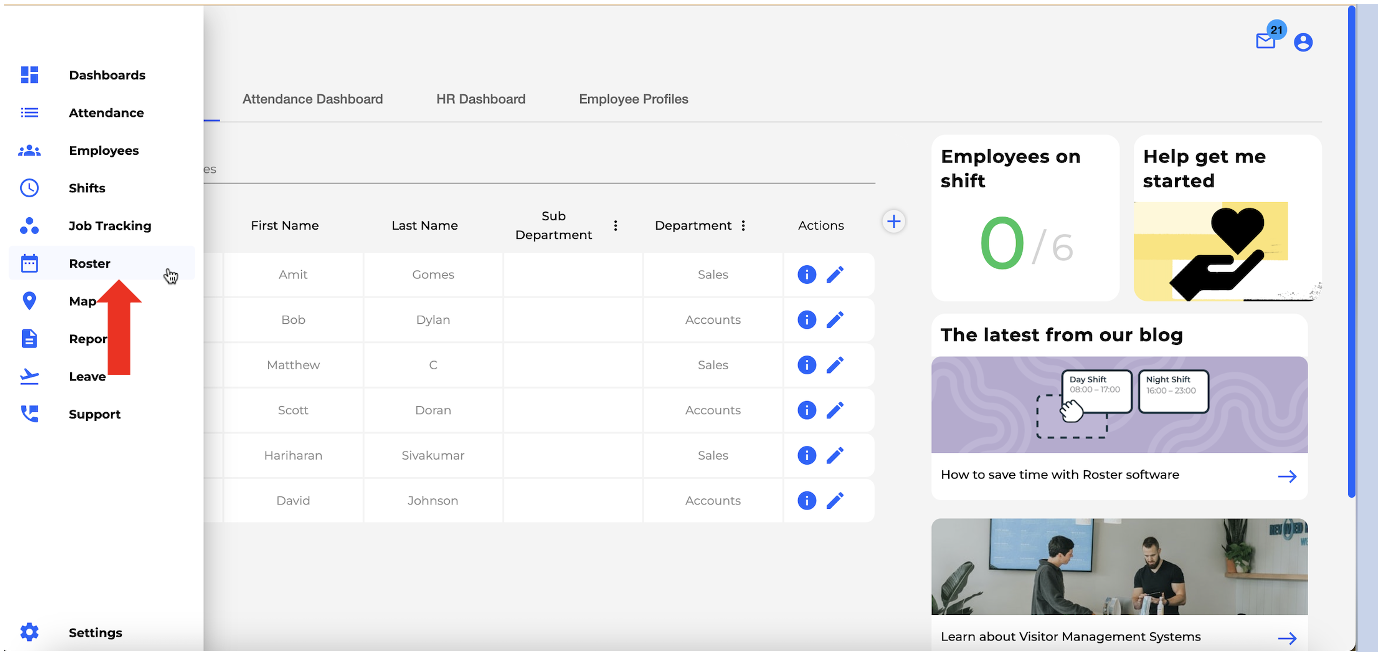Select Roster in the sidebar menu
The image size is (1384, 654).
tap(90, 264)
